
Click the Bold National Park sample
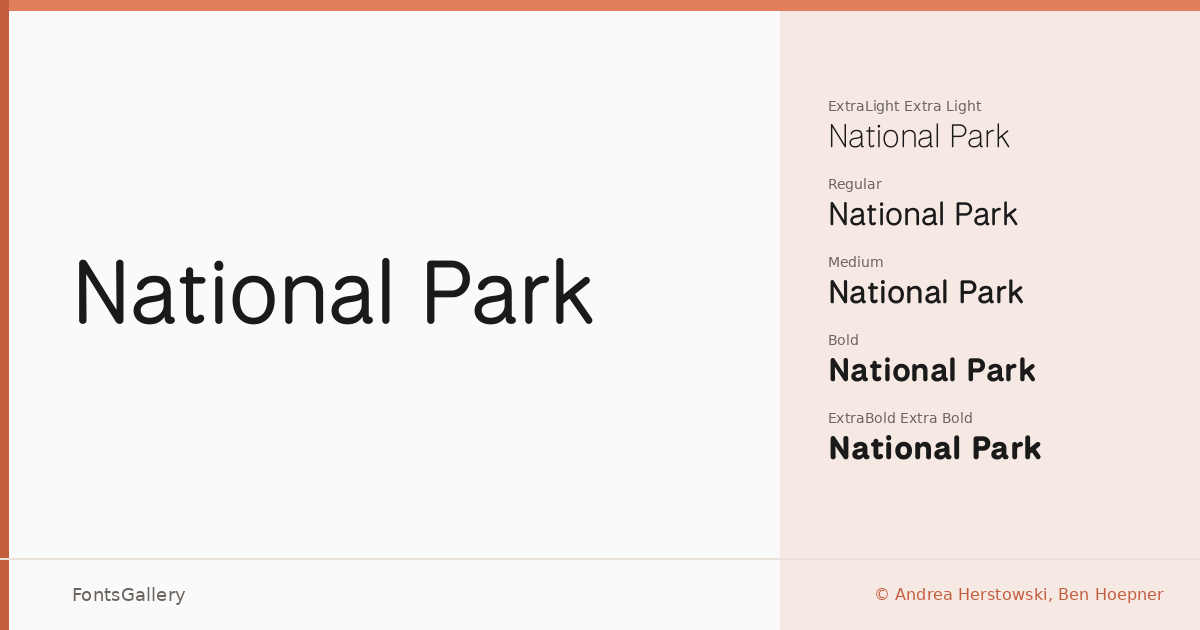point(932,370)
